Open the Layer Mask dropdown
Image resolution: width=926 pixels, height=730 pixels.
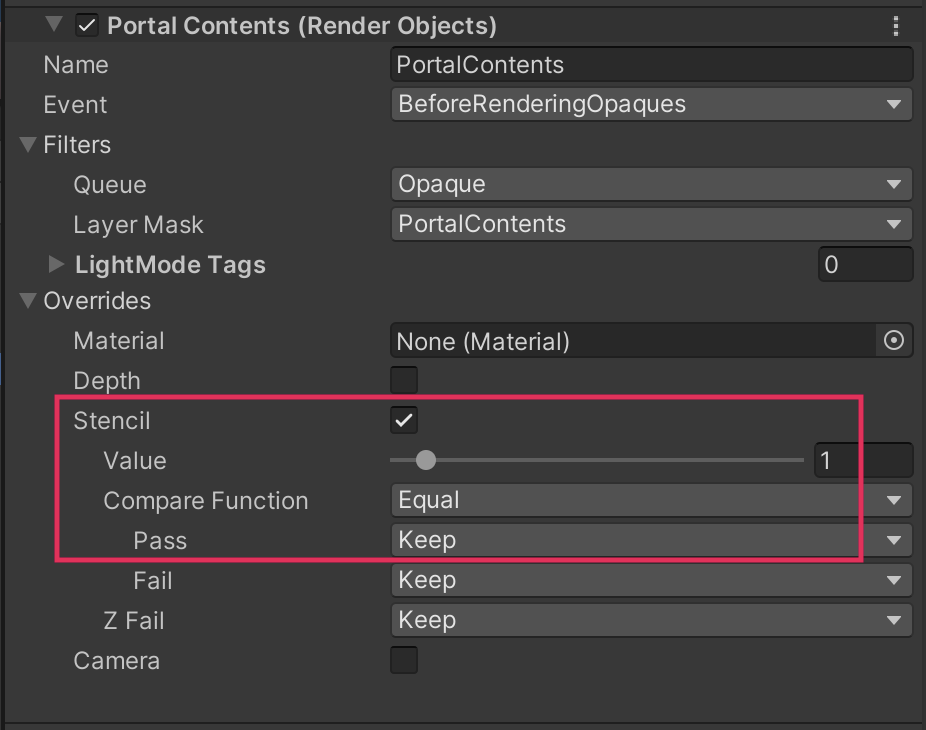[x=651, y=225]
